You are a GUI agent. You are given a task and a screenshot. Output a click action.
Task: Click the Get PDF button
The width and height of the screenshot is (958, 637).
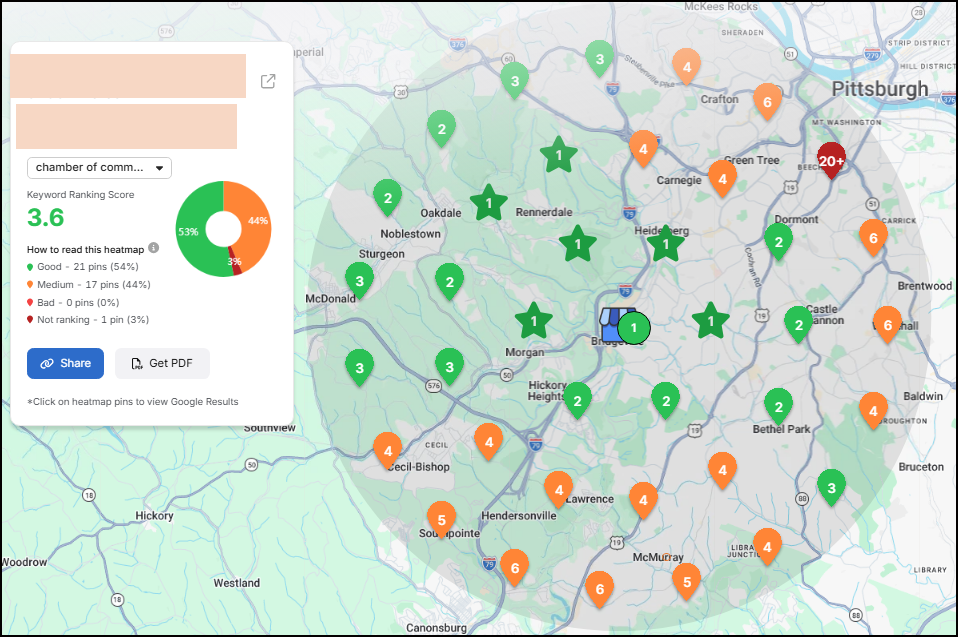pyautogui.click(x=163, y=363)
